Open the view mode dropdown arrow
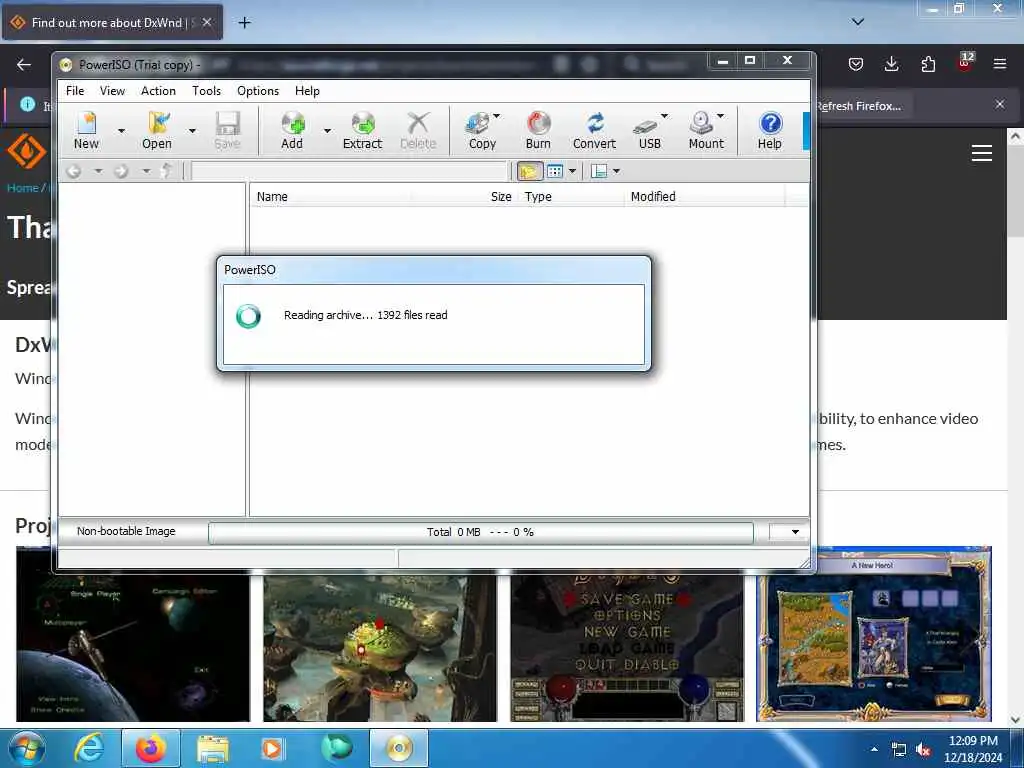 pyautogui.click(x=573, y=171)
